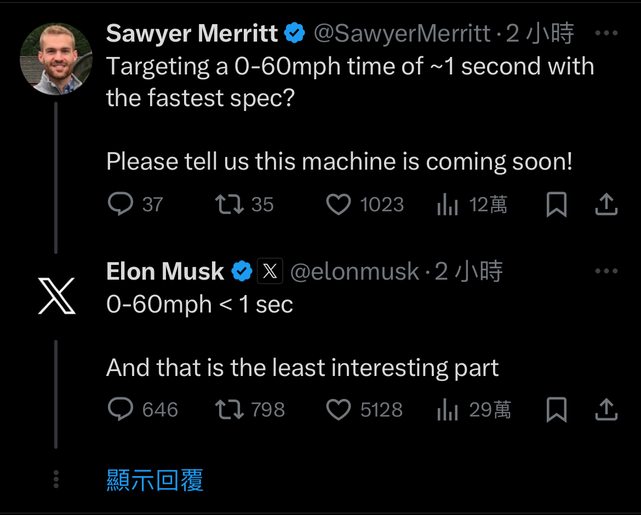641x515 pixels.
Task: Open more options for Sawyer's tweet
Action: (x=606, y=32)
